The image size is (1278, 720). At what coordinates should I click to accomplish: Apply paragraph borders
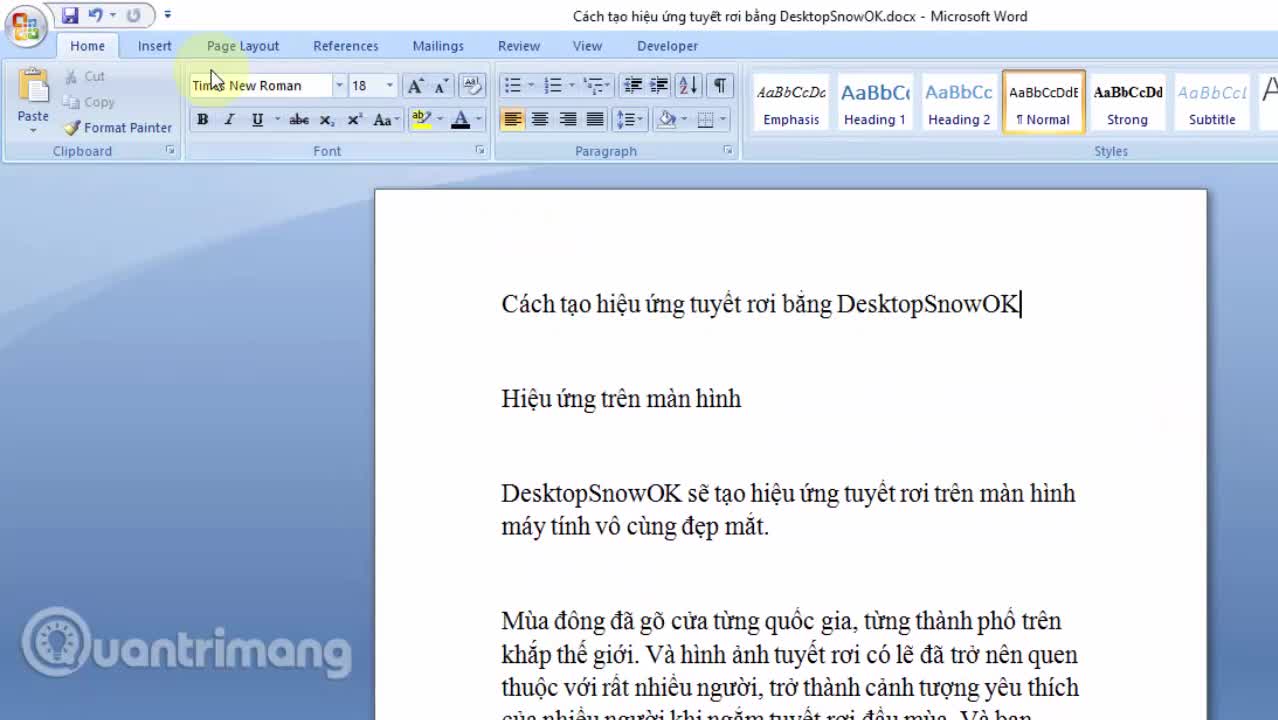coord(706,120)
